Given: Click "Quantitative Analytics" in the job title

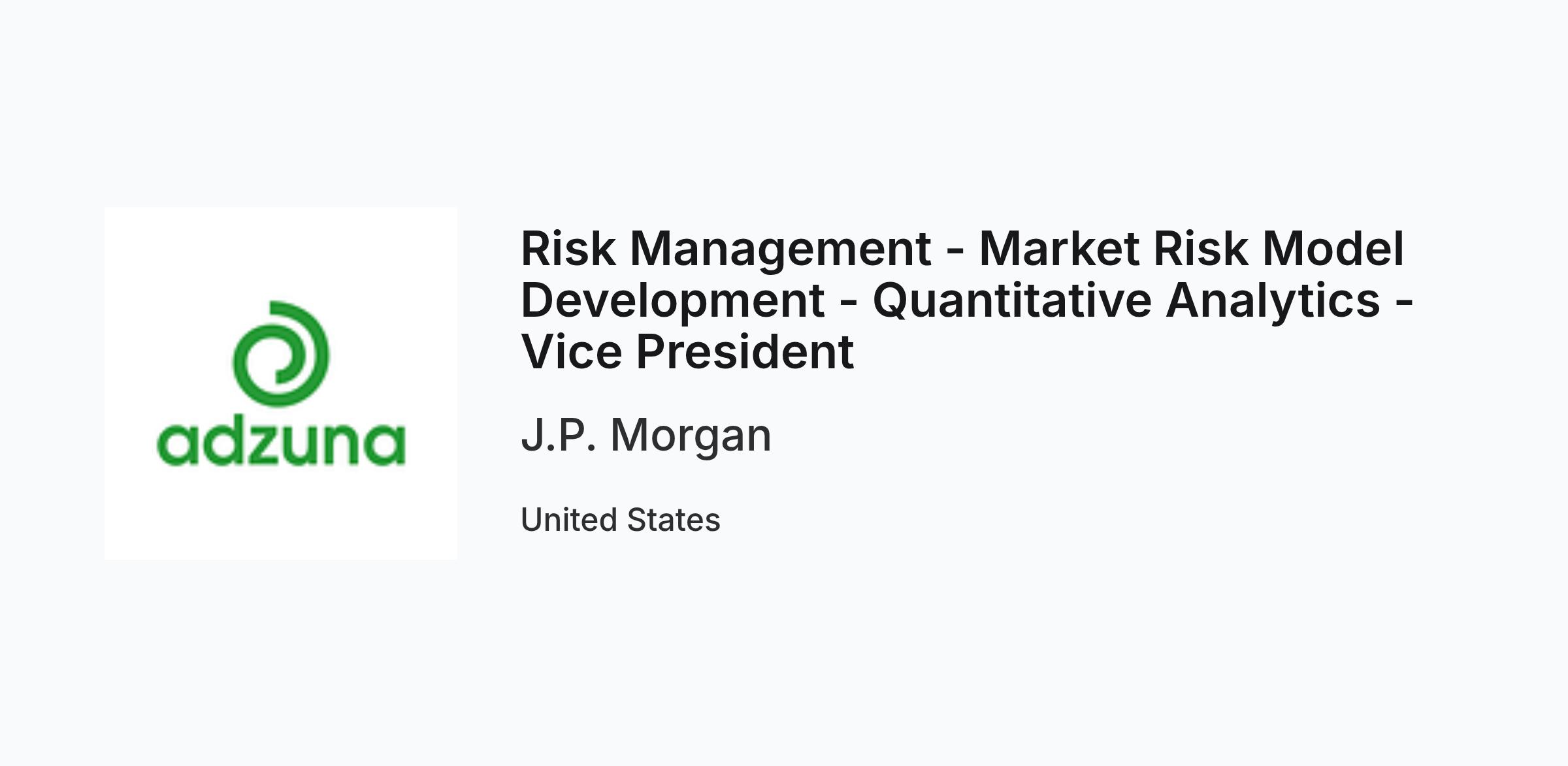Looking at the screenshot, I should [x=1126, y=301].
